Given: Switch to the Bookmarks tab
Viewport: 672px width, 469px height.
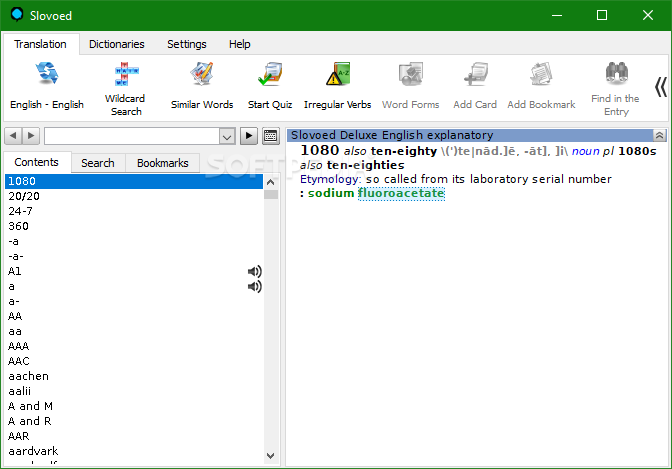Looking at the screenshot, I should 162,163.
